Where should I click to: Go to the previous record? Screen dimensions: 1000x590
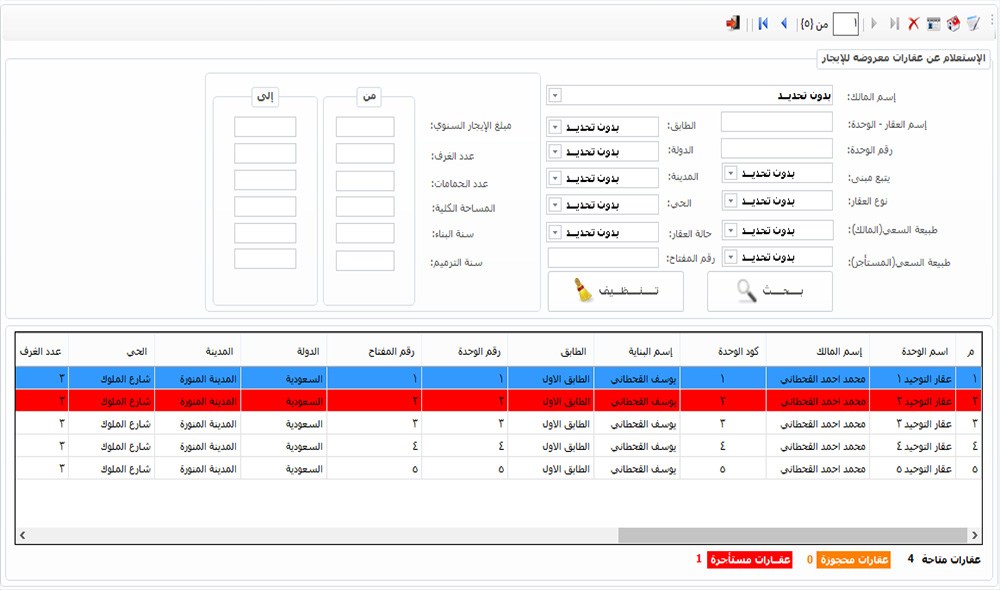click(783, 22)
